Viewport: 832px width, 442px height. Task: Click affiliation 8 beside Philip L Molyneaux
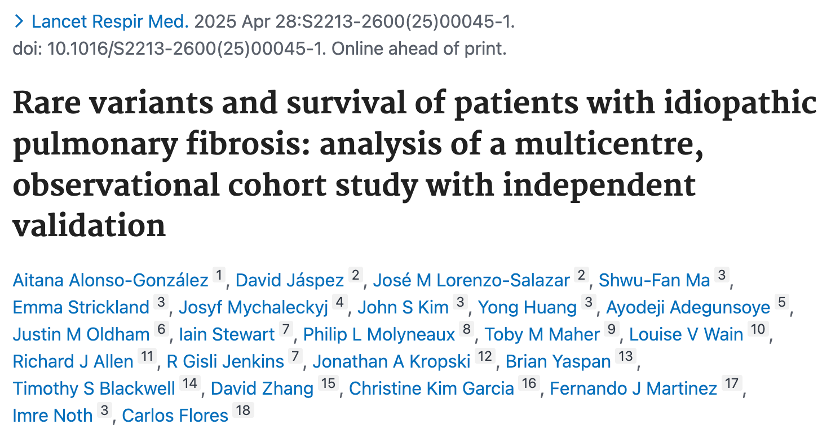(466, 329)
